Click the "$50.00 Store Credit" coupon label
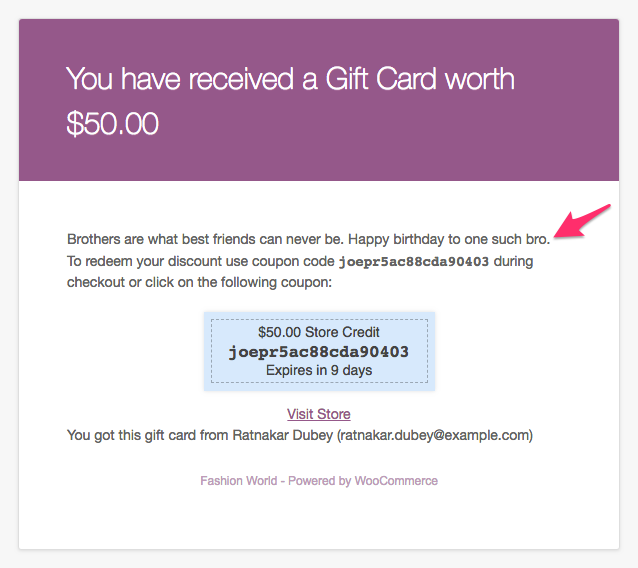 tap(319, 332)
